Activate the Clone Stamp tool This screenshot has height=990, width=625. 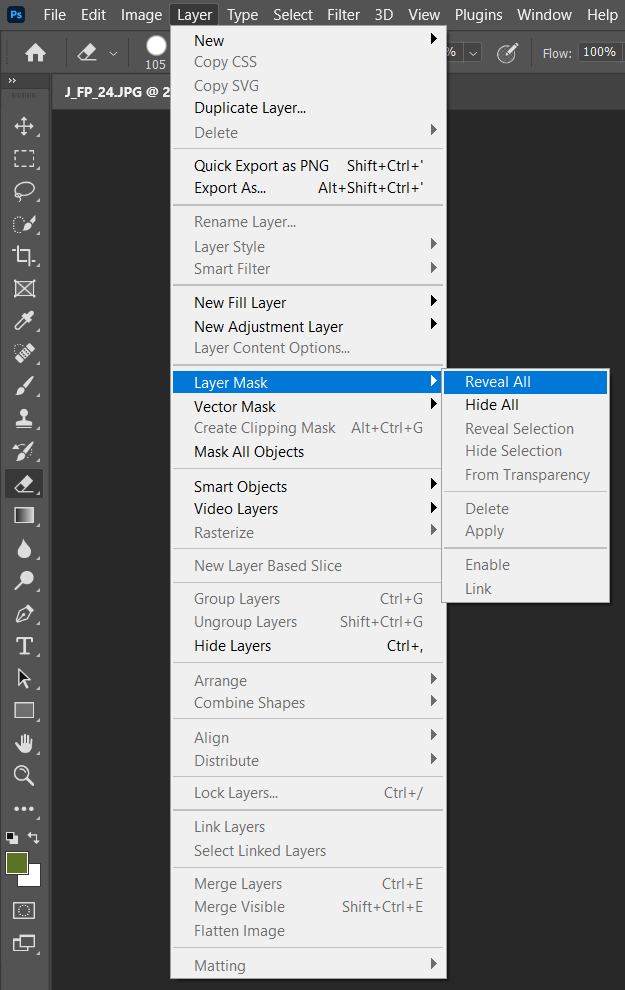click(24, 418)
